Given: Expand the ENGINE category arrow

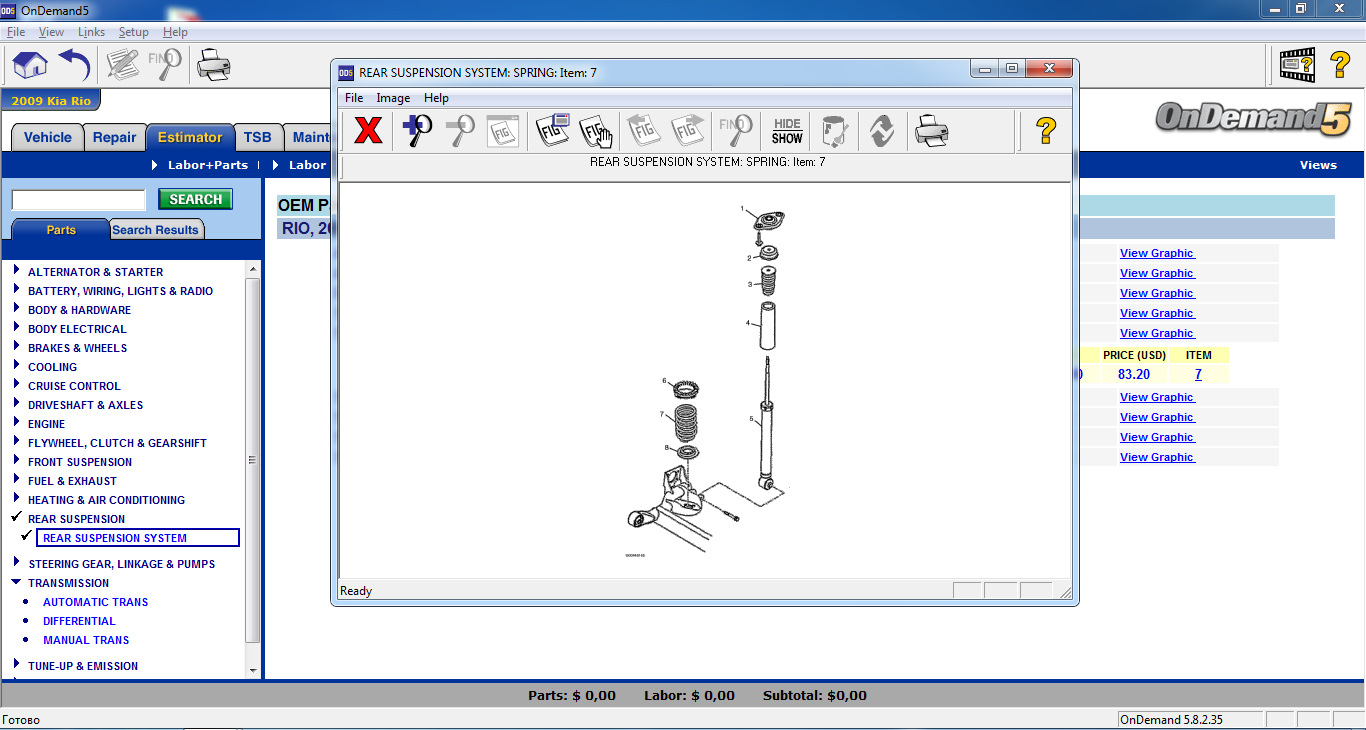Looking at the screenshot, I should tap(17, 423).
